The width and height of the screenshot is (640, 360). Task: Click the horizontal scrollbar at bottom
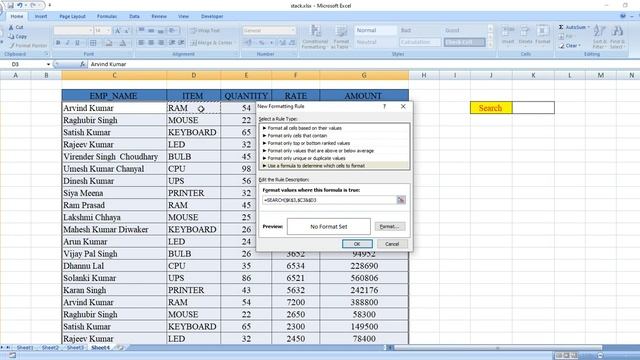(497, 348)
